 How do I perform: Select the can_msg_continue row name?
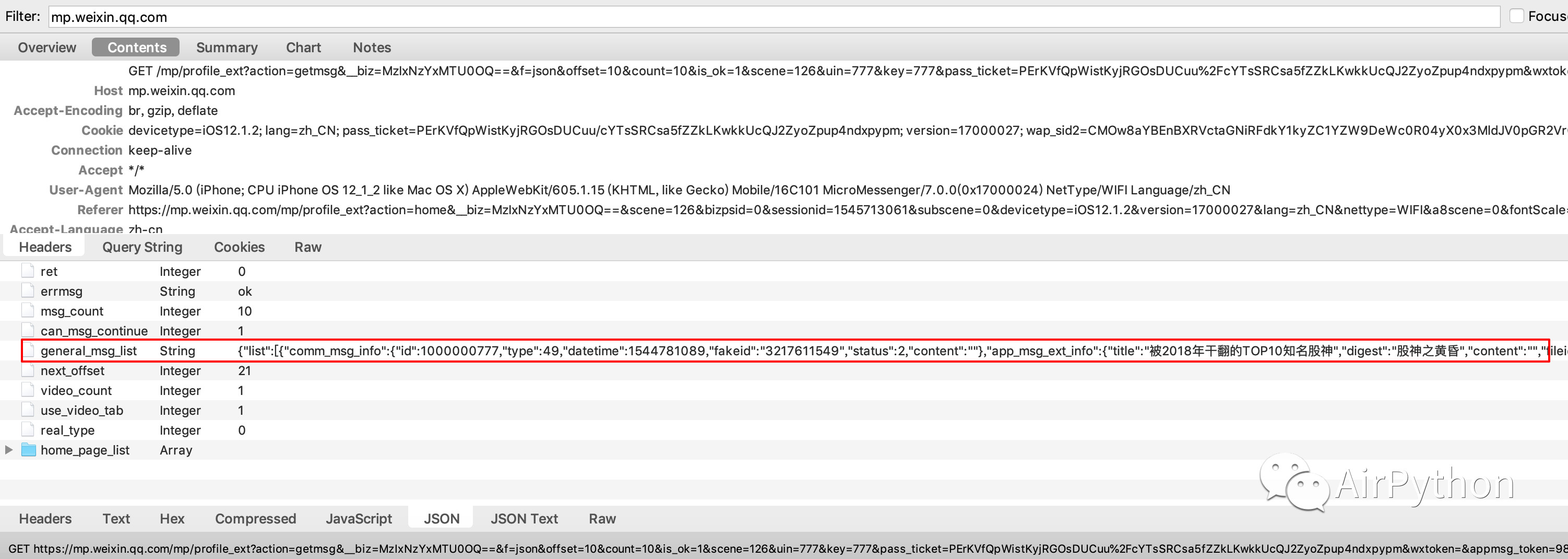pos(94,331)
